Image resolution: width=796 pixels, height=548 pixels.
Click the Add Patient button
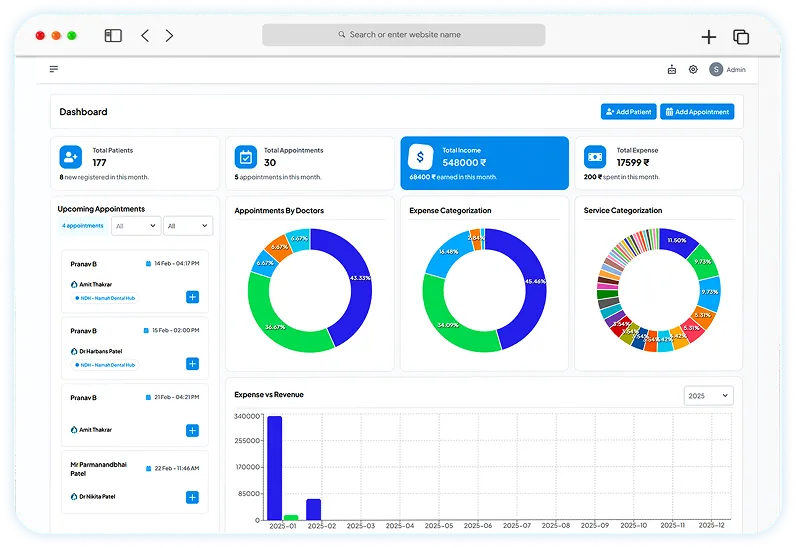click(628, 112)
